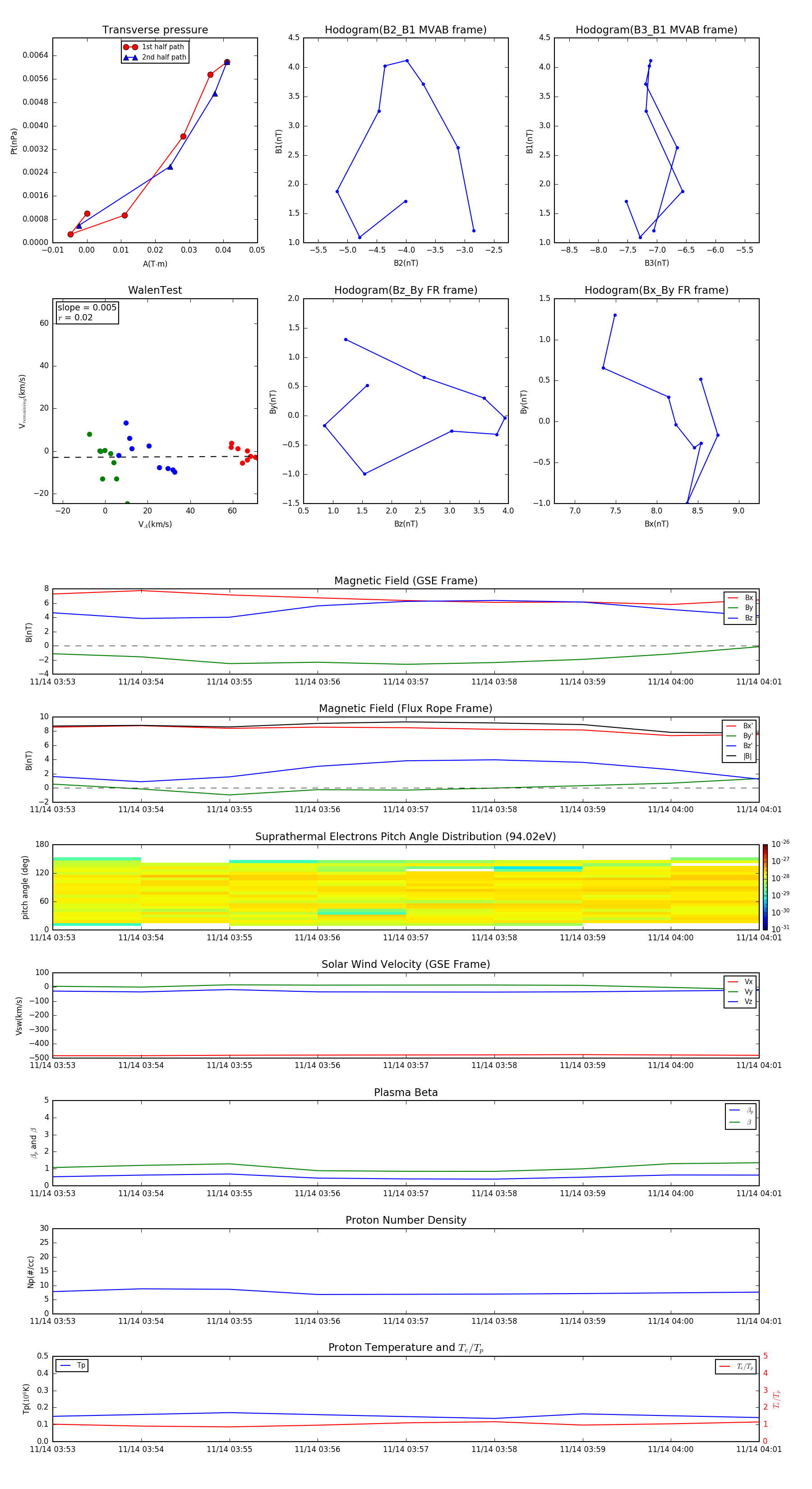Click the 'Bx(nT)' axis label
The height and width of the screenshot is (1489, 812).
pyautogui.click(x=656, y=524)
